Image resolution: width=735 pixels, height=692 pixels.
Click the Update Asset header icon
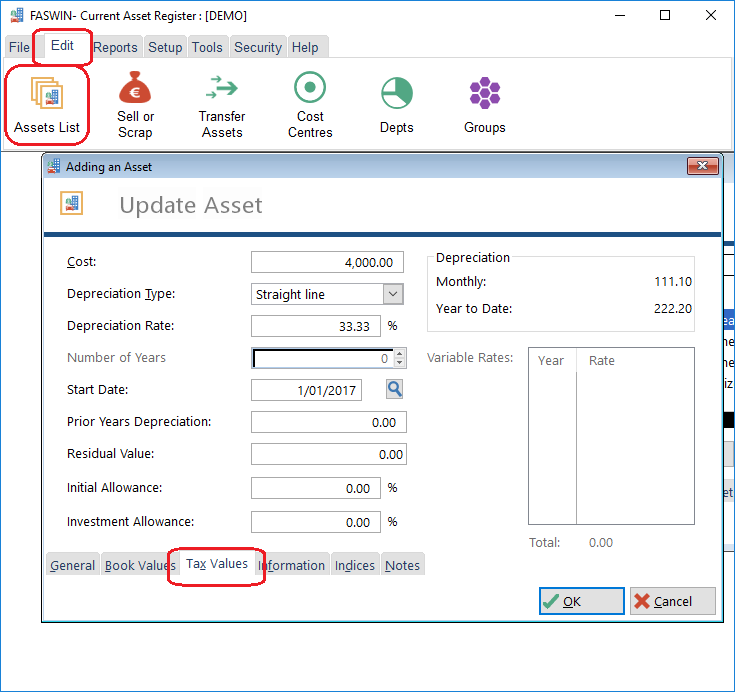point(71,203)
